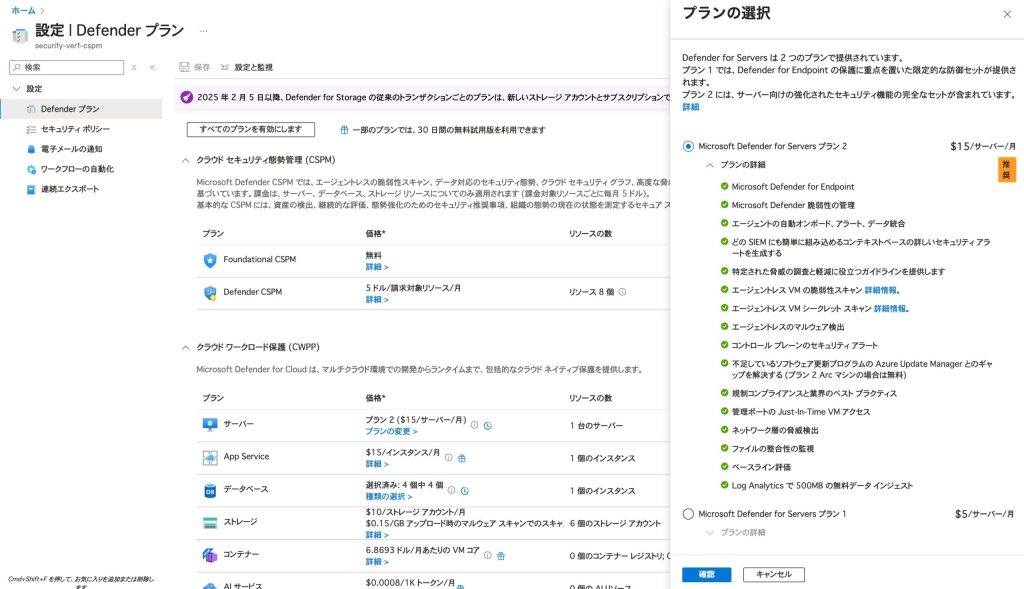Select Microsoft Defender for Servers プラン 2 radio
The image size is (1024, 589).
tap(688, 146)
